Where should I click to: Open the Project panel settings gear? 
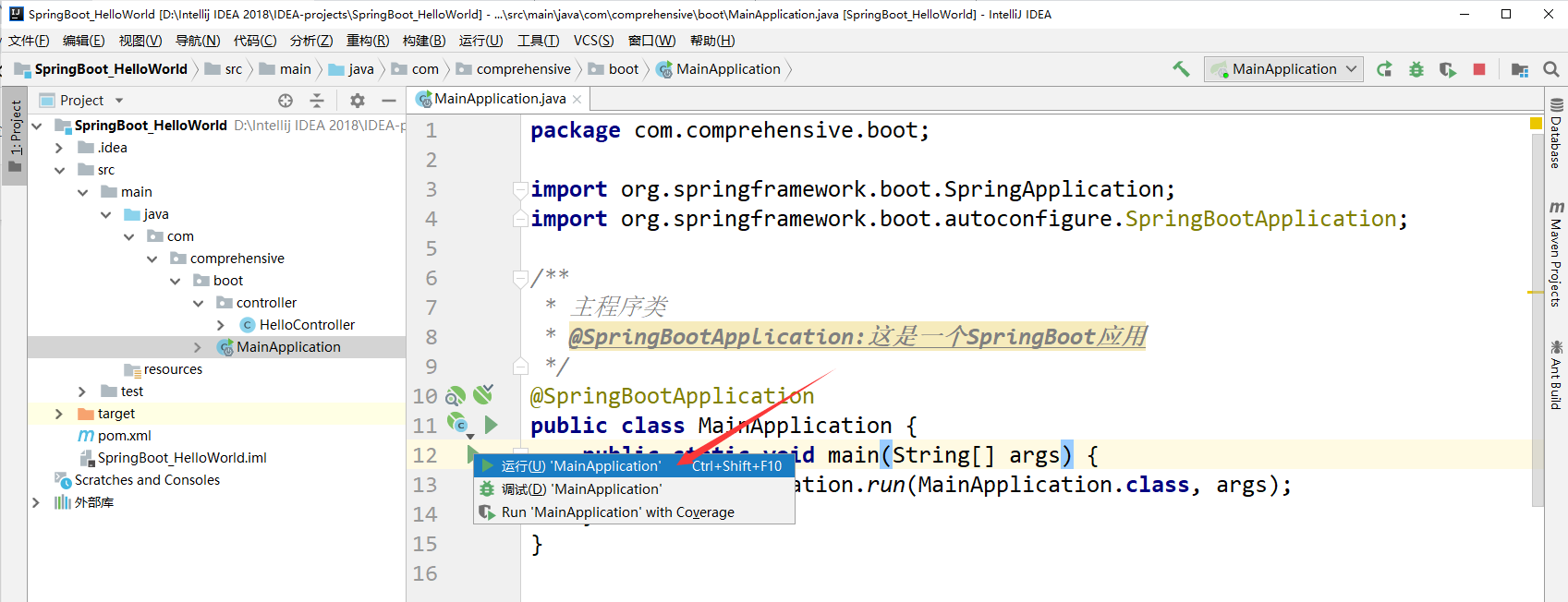358,101
